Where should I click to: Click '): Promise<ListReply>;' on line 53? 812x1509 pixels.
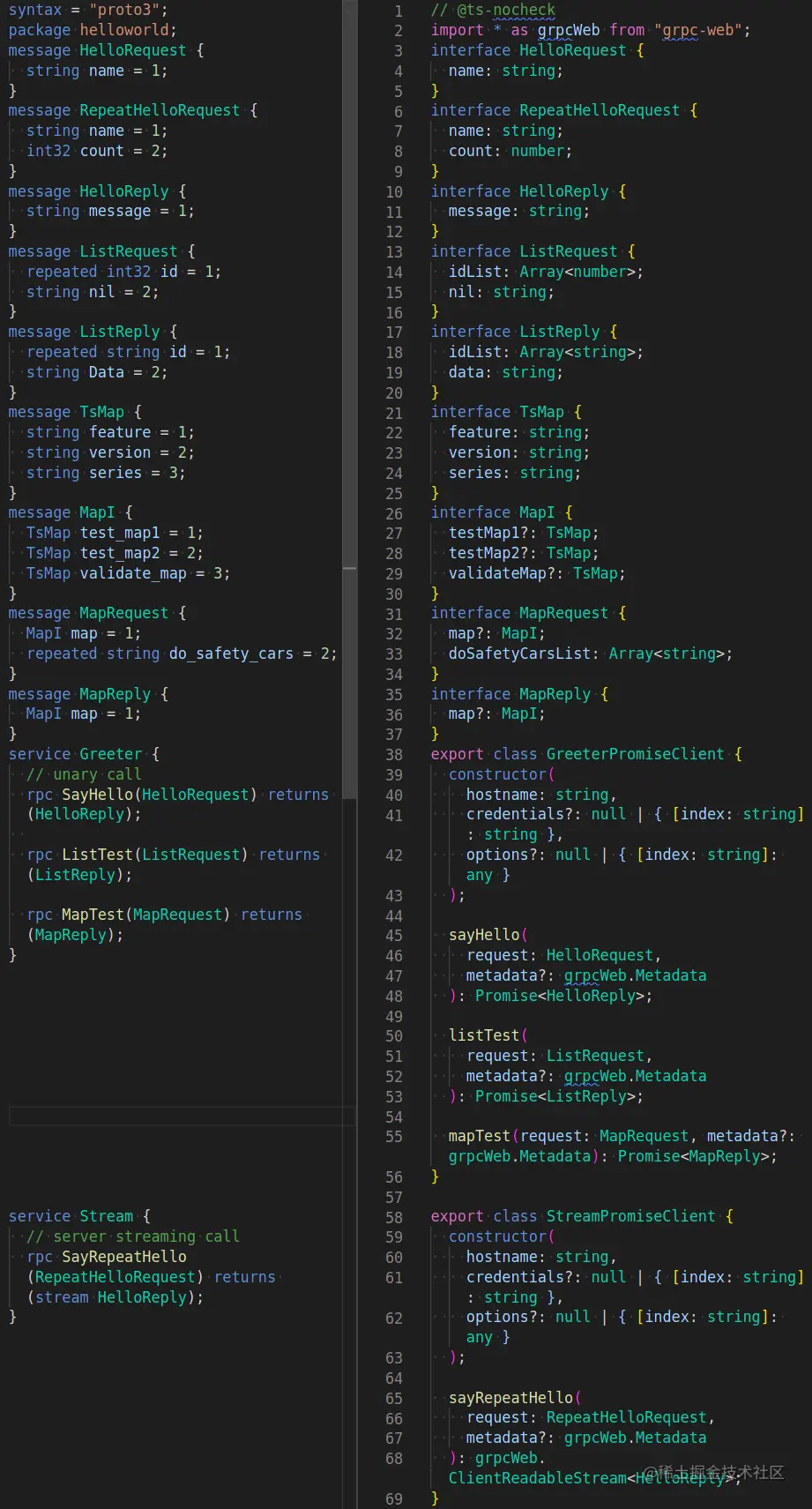pos(547,1096)
